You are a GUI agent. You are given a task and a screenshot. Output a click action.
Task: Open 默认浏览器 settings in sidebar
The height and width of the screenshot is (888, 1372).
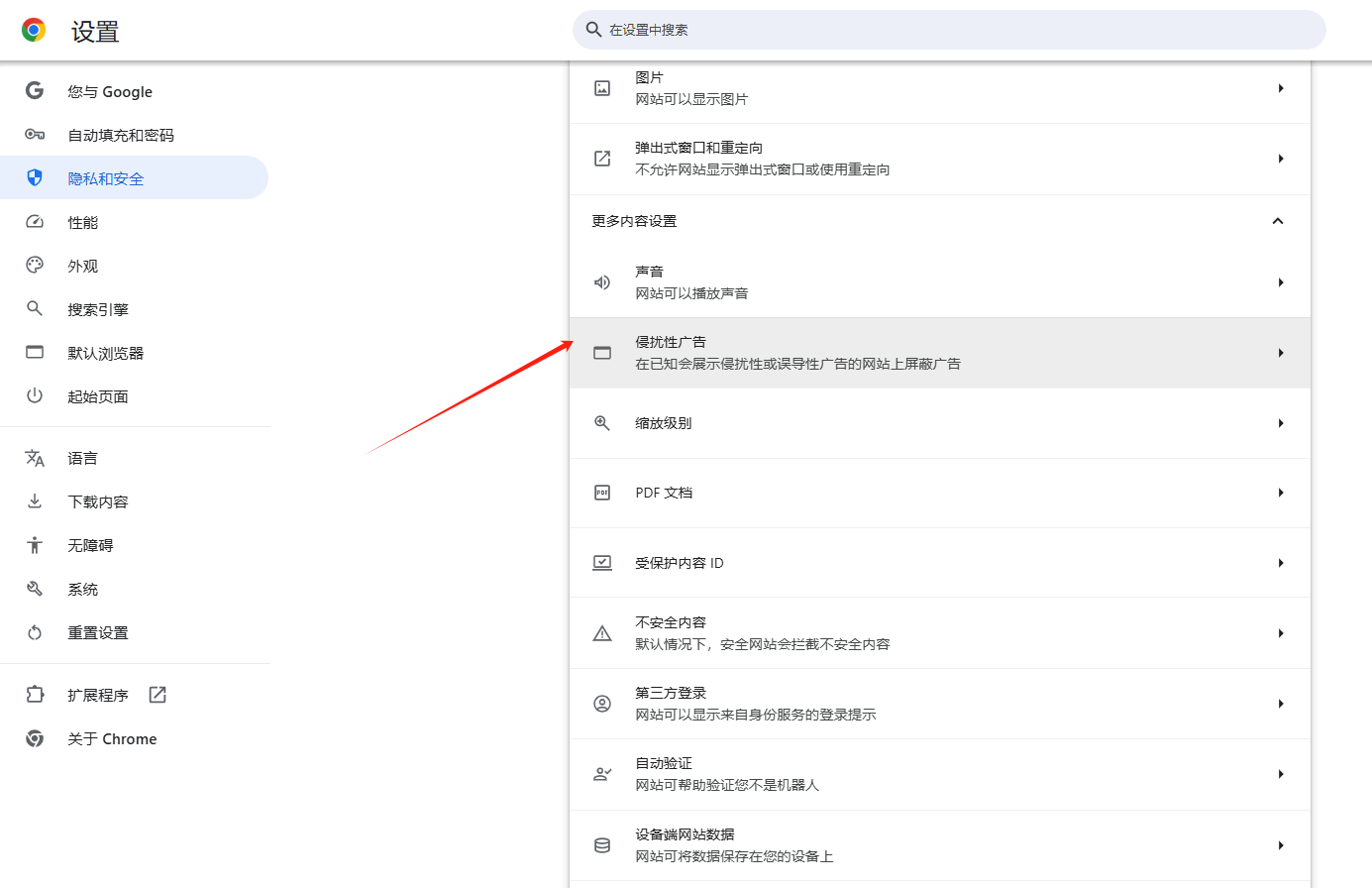(x=134, y=353)
